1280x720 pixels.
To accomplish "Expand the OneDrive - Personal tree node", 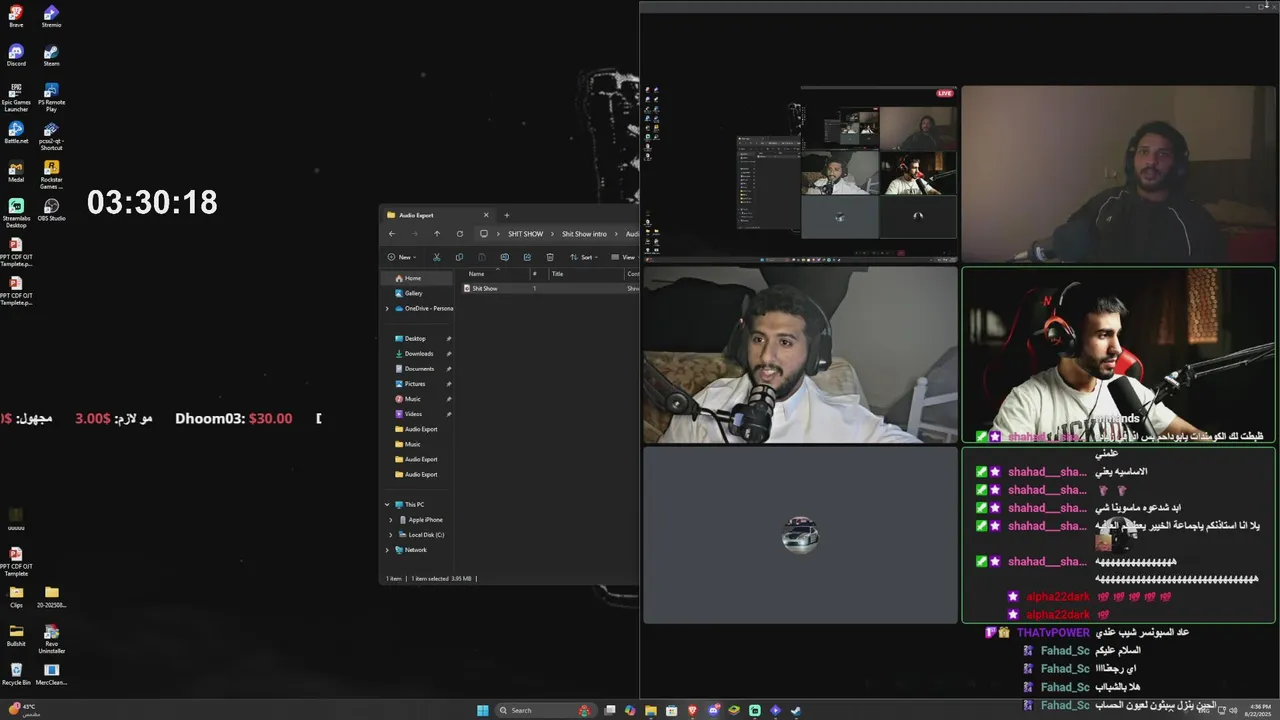I will click(387, 308).
